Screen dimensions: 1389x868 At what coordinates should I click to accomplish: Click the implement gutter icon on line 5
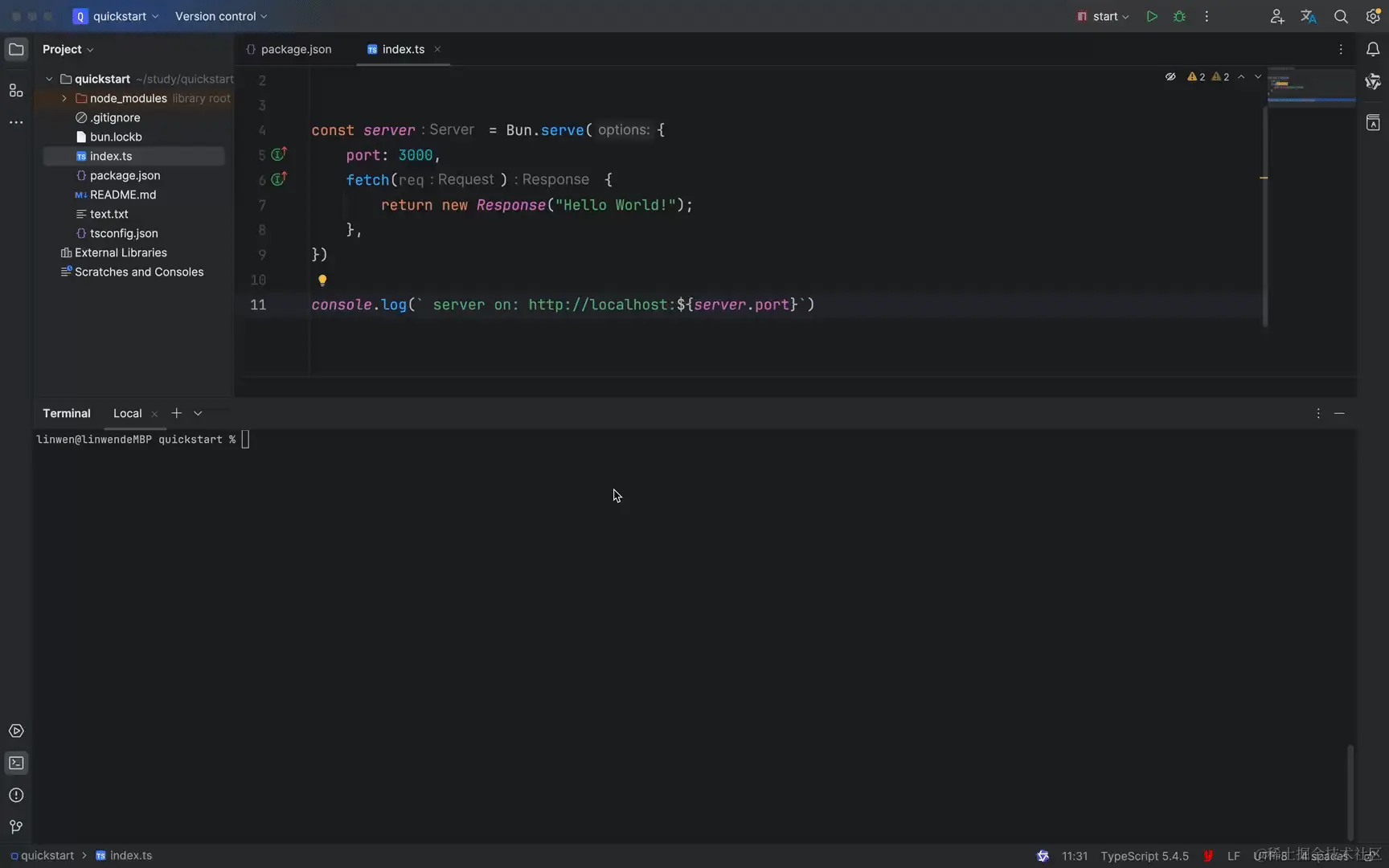point(279,154)
